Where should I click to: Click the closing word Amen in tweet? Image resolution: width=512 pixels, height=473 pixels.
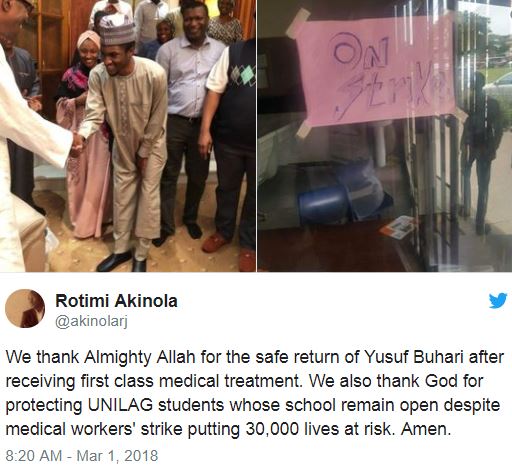(x=426, y=429)
